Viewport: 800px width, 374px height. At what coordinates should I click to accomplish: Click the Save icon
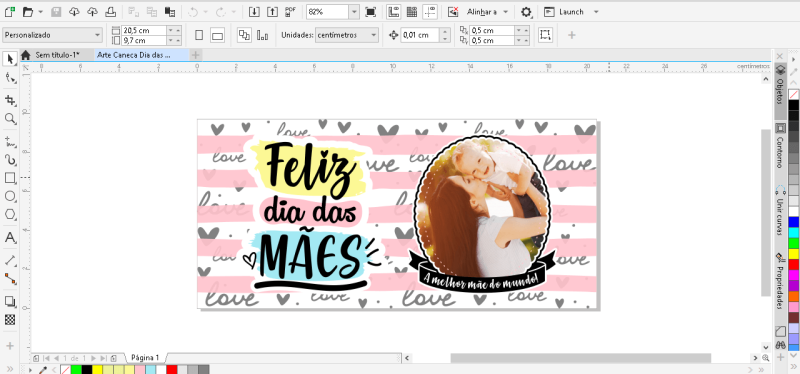point(56,11)
